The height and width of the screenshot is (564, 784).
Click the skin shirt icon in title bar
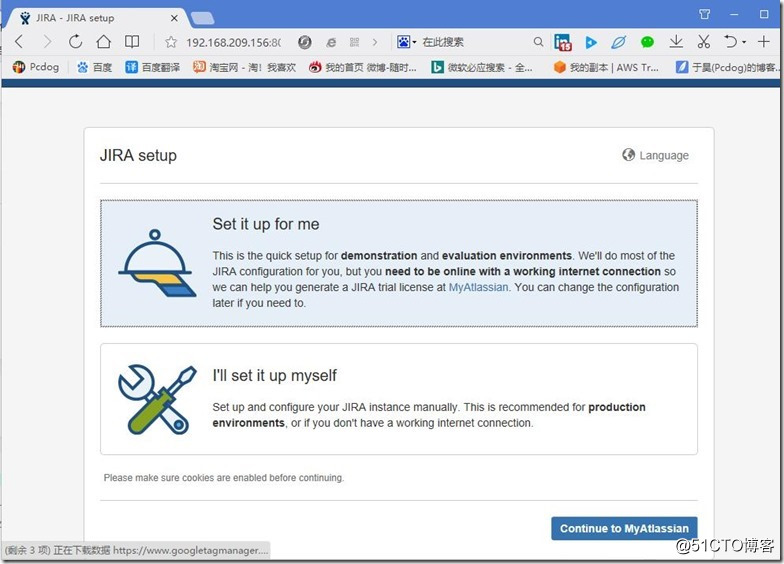(x=704, y=14)
